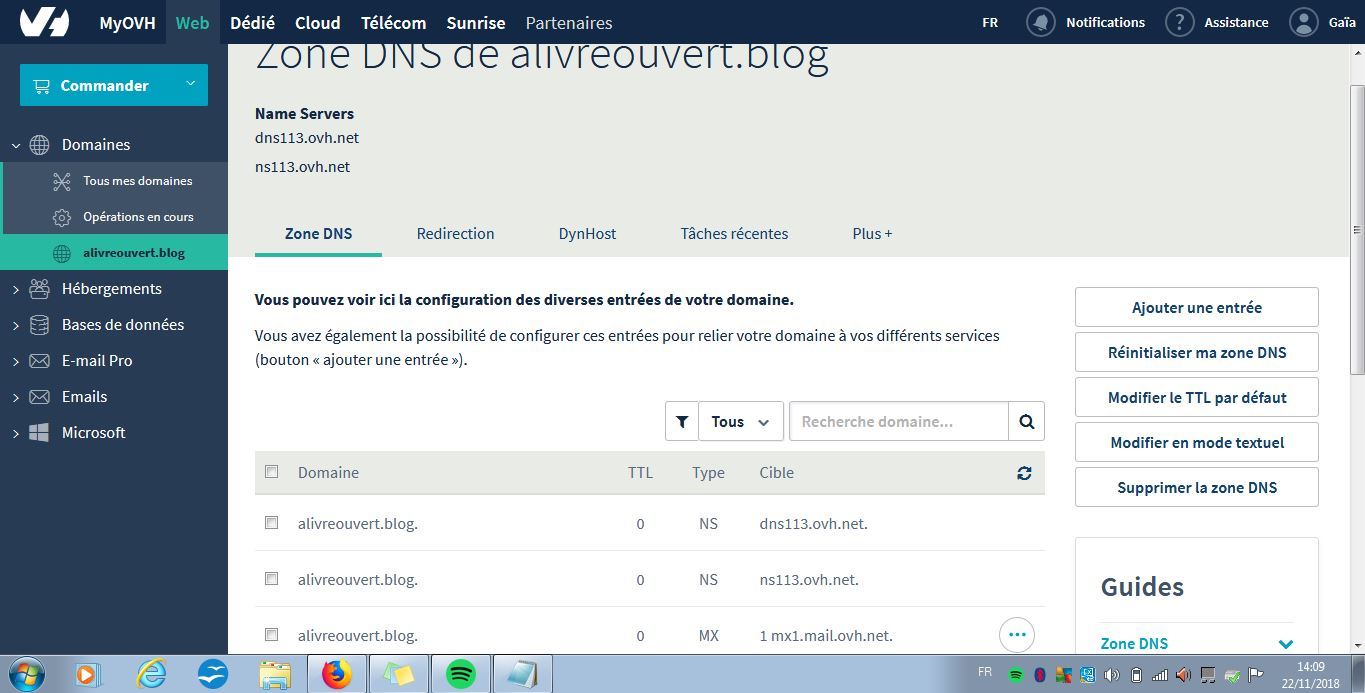Image resolution: width=1365 pixels, height=693 pixels.
Task: Check the dns113.ovh.net NS record checkbox
Action: point(271,523)
